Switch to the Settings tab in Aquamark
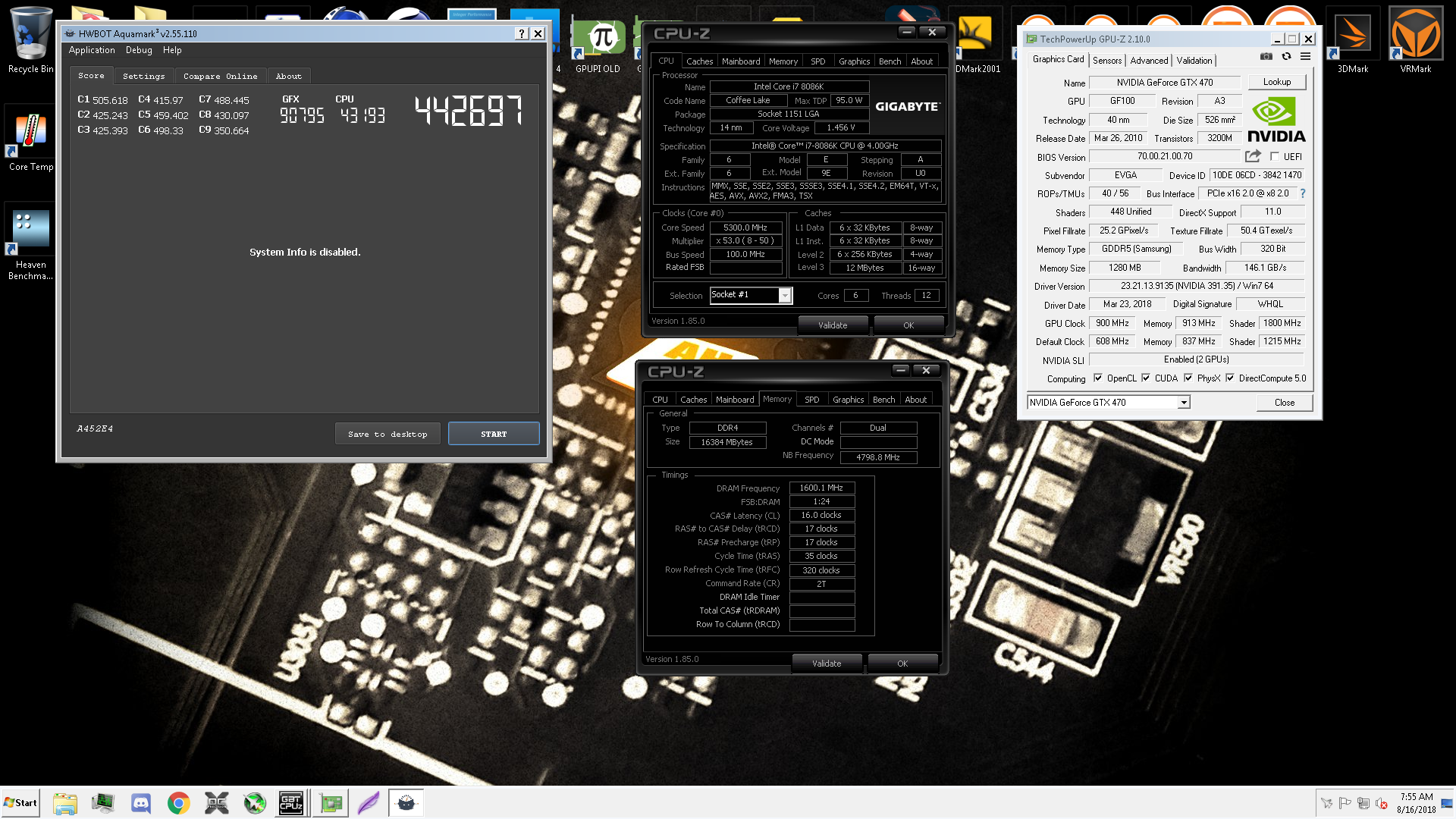The height and width of the screenshot is (819, 1456). coord(143,76)
